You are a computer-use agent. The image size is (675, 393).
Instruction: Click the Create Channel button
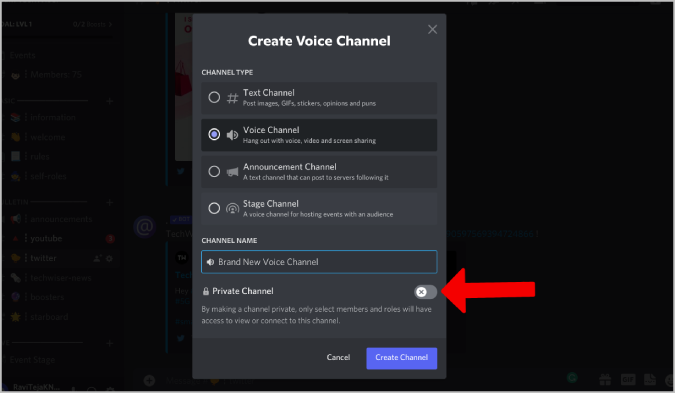pyautogui.click(x=402, y=358)
